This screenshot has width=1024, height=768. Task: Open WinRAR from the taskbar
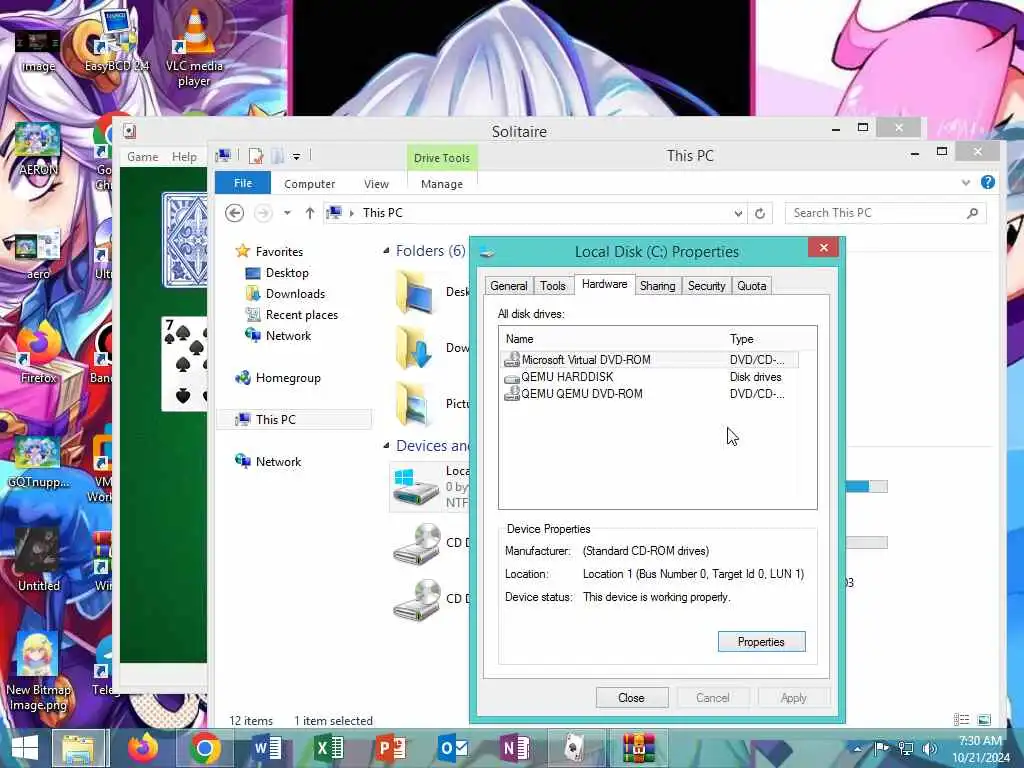(x=638, y=748)
